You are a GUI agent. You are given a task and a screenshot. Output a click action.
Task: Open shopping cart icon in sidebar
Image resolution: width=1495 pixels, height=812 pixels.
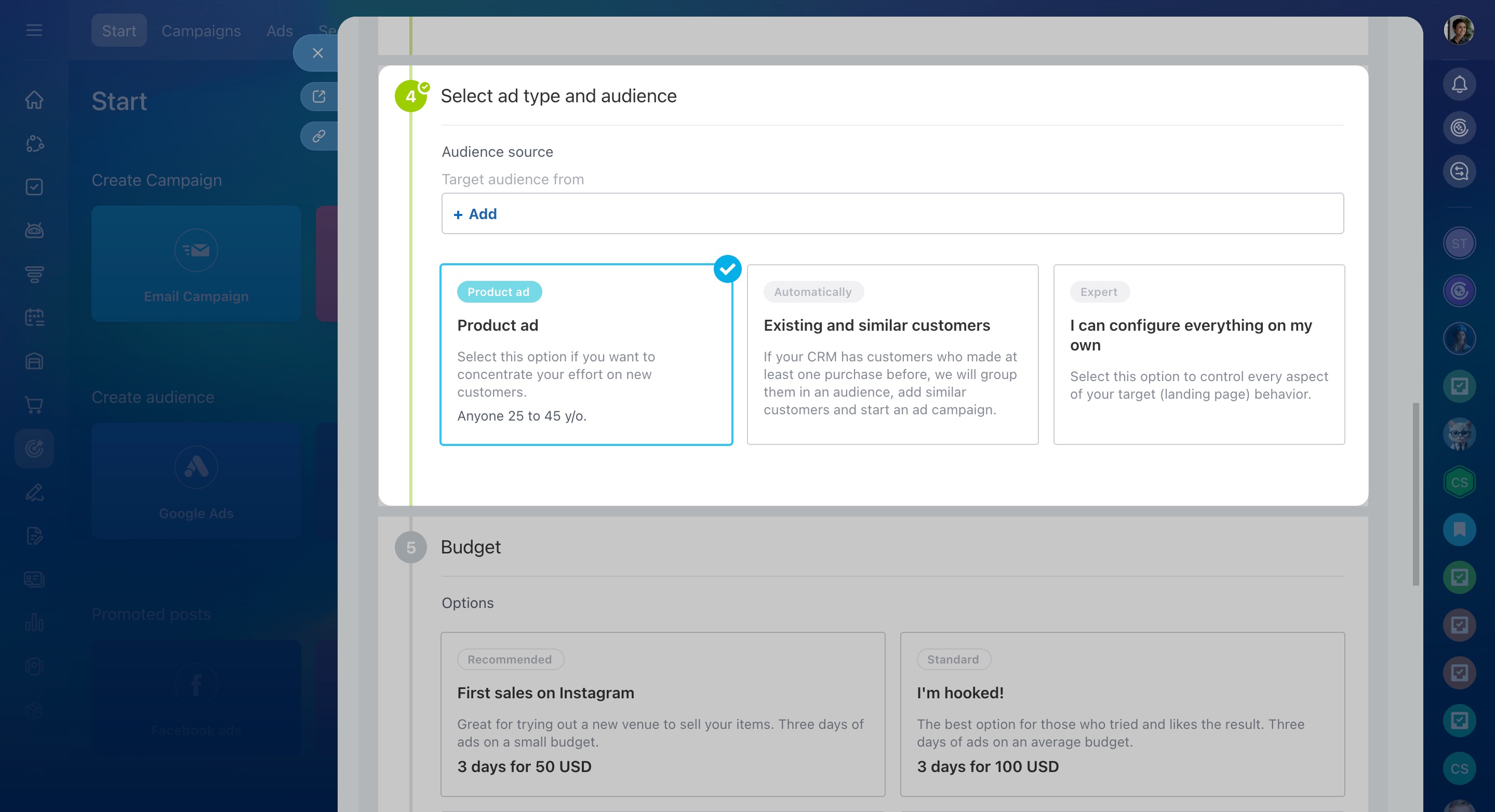coord(34,405)
